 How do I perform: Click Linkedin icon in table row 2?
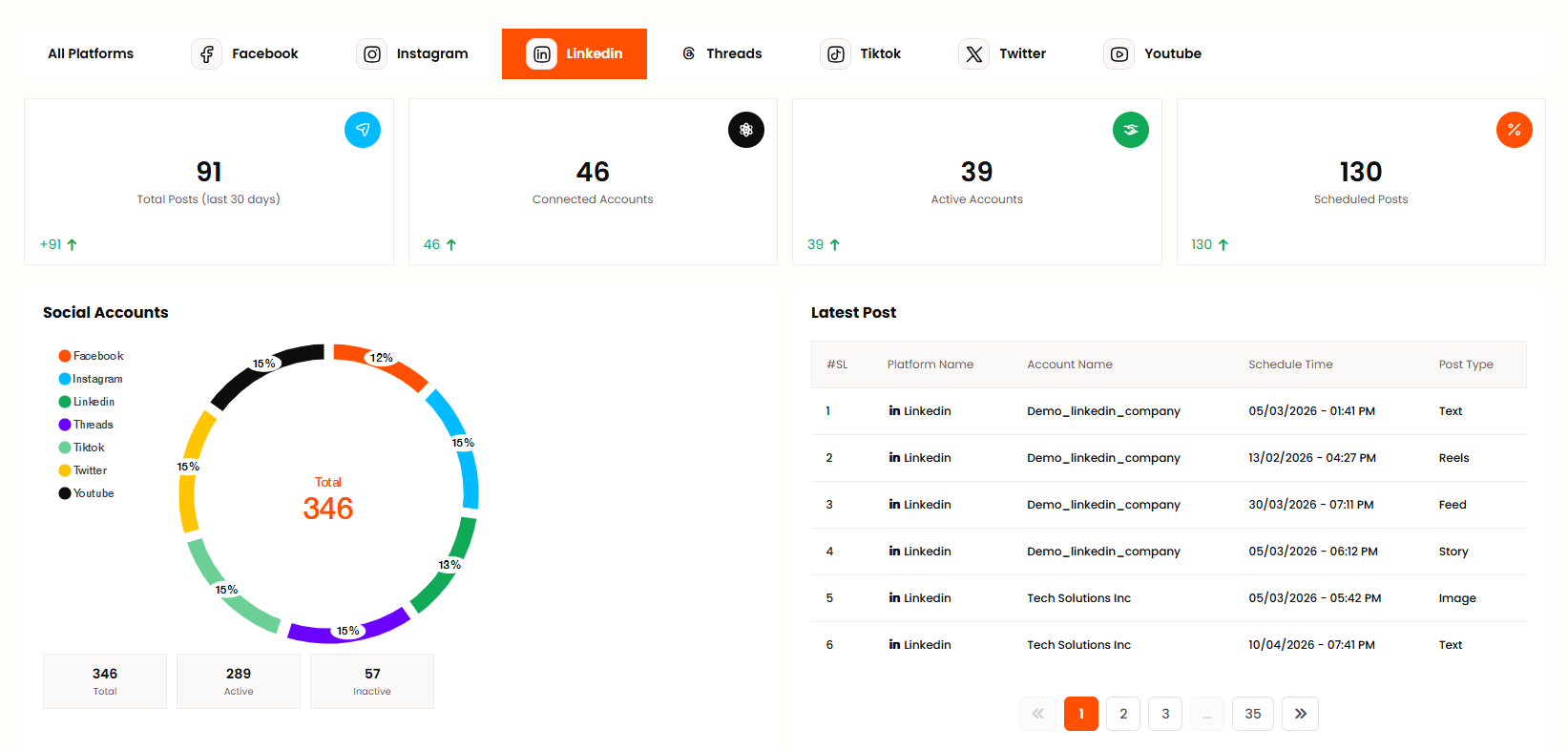[894, 457]
